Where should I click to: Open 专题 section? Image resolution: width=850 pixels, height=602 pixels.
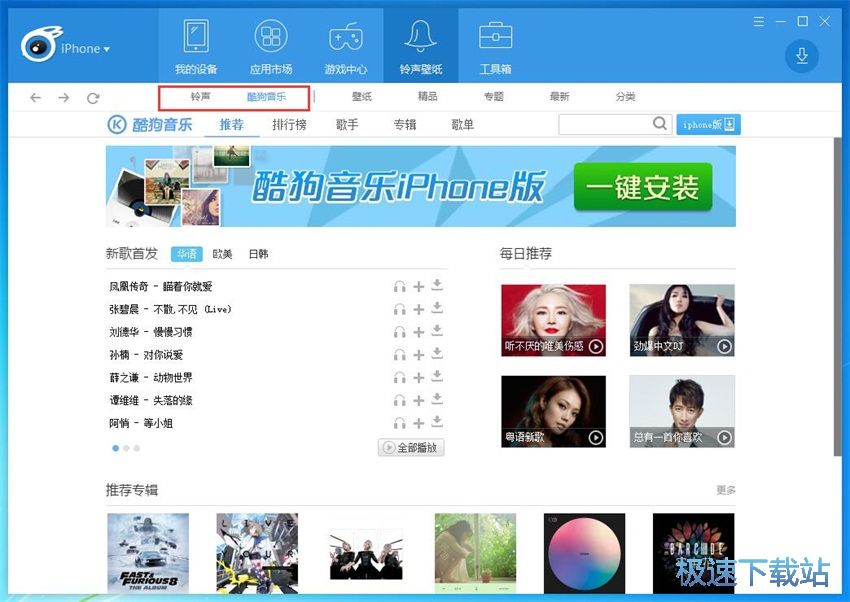493,96
